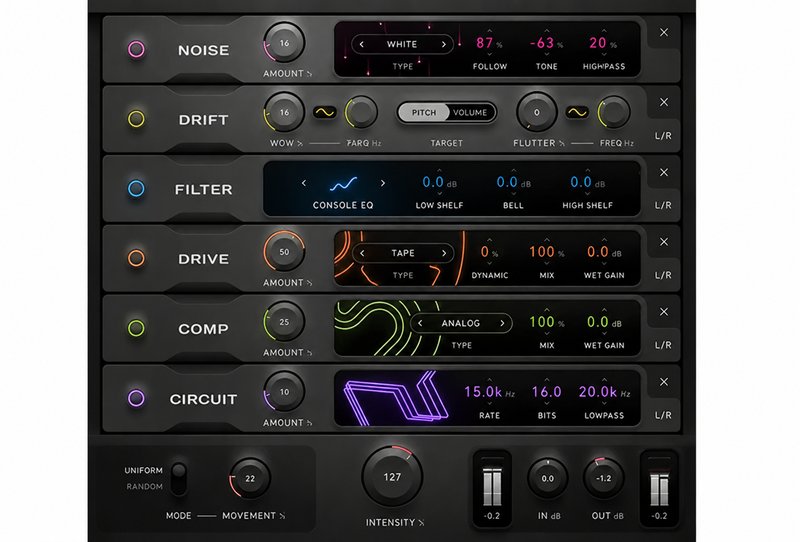
Task: Open the WHITE noise type selector
Action: [x=402, y=44]
